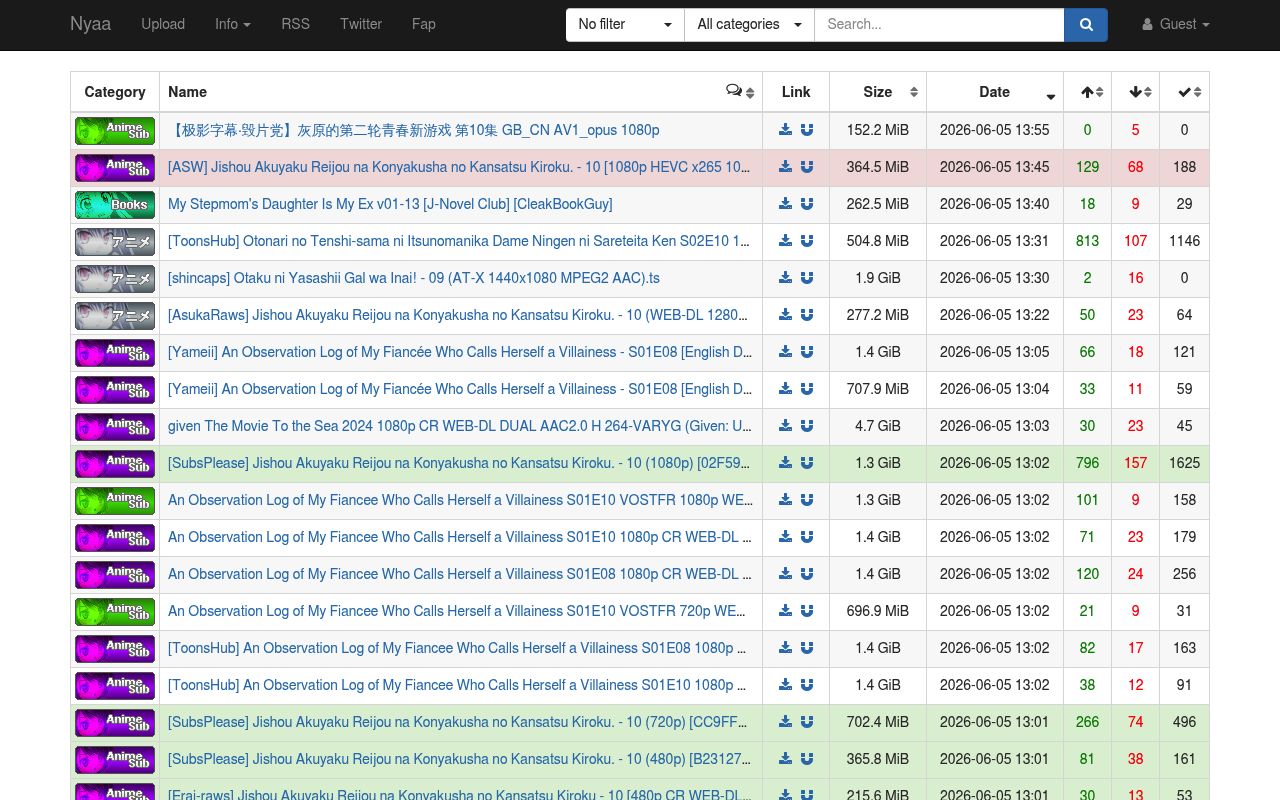
Task: Open magnet link for given The Movie
Action: click(807, 426)
